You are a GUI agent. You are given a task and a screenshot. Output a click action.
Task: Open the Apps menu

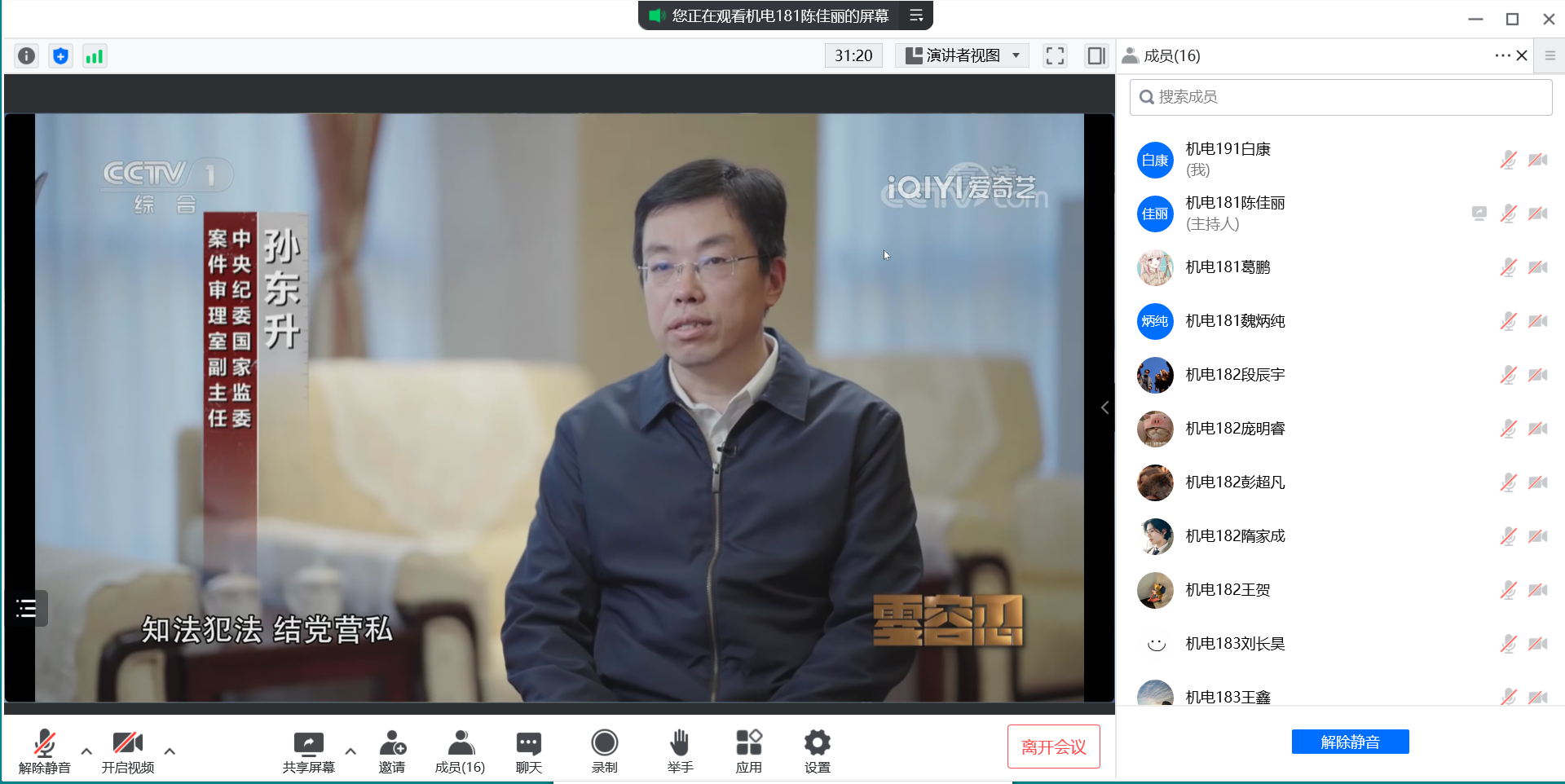pos(748,751)
